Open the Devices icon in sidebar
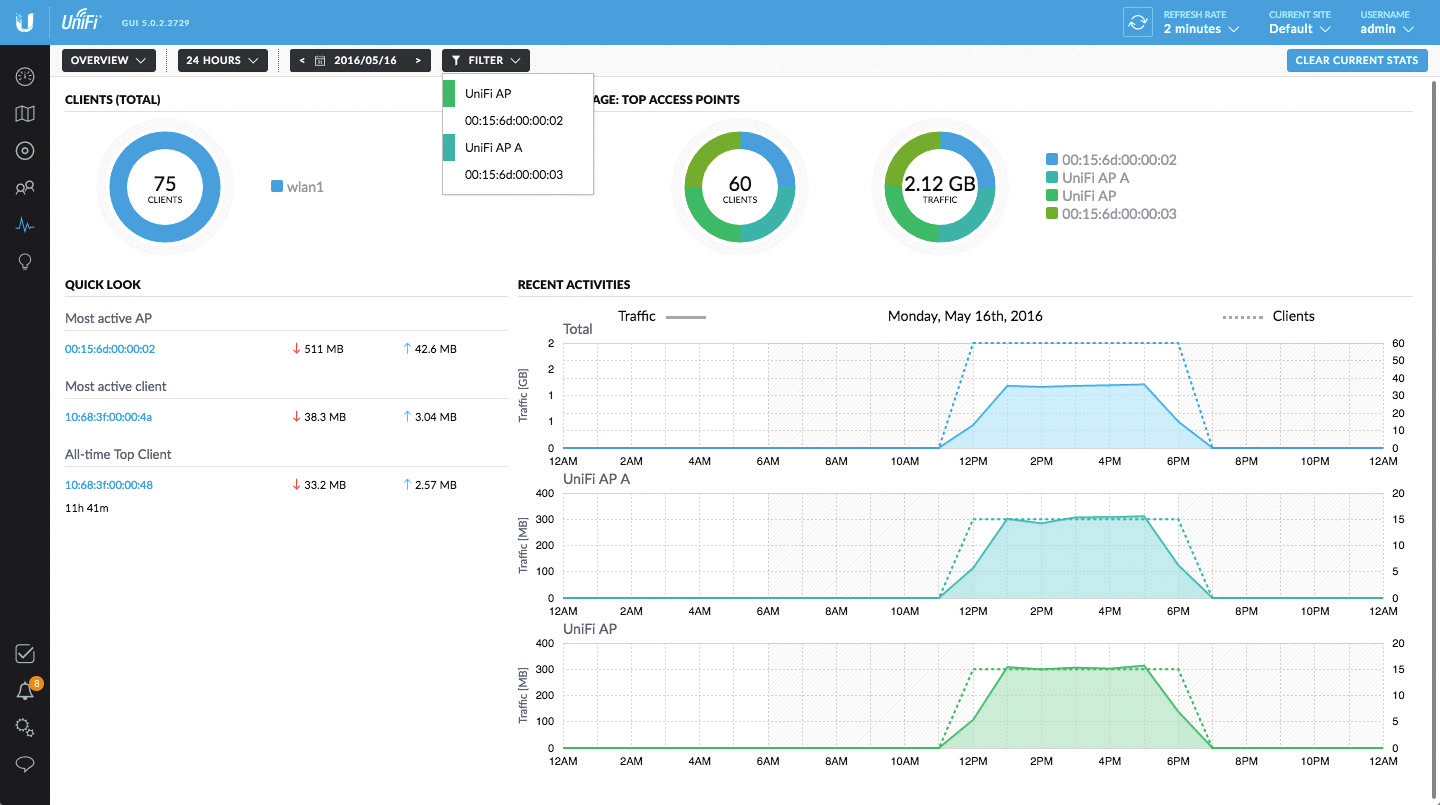 (25, 151)
